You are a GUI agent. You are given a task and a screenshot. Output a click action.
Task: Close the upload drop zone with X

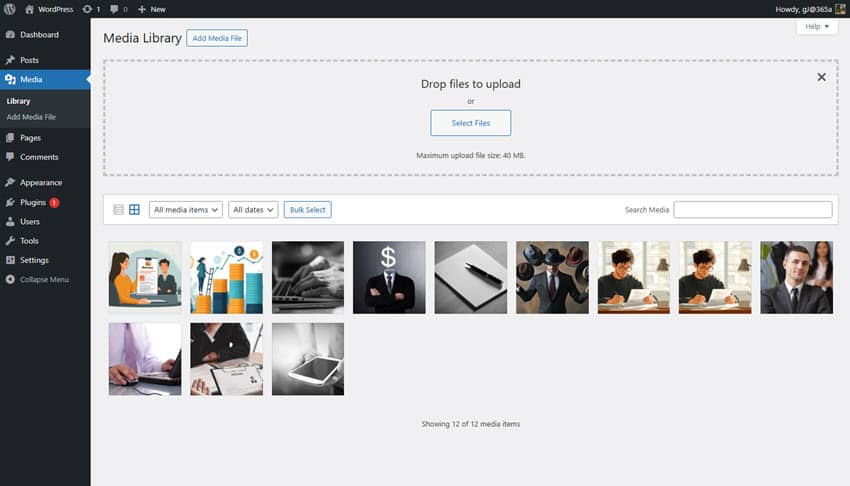(821, 77)
